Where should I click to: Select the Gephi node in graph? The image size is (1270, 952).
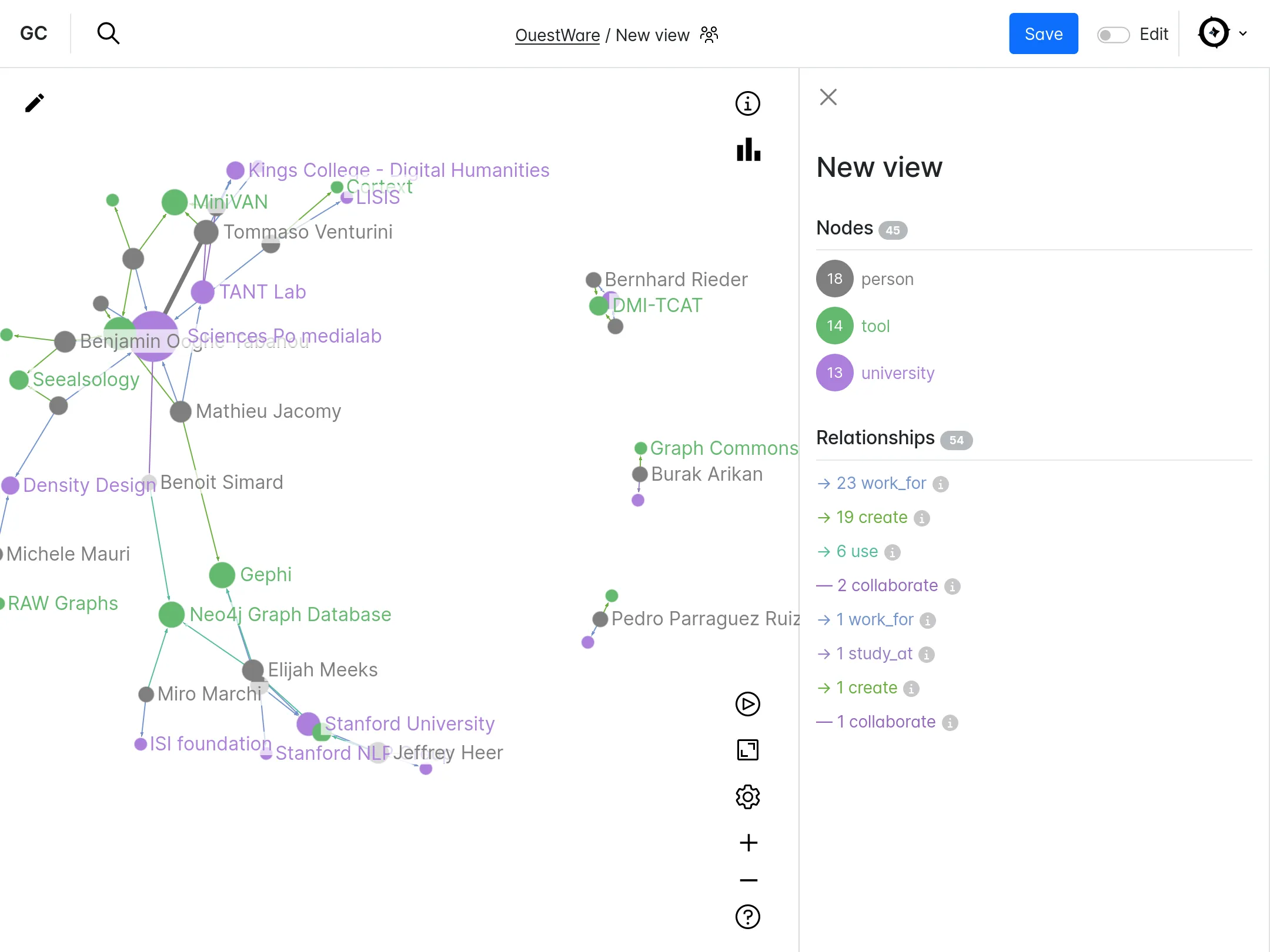point(222,575)
